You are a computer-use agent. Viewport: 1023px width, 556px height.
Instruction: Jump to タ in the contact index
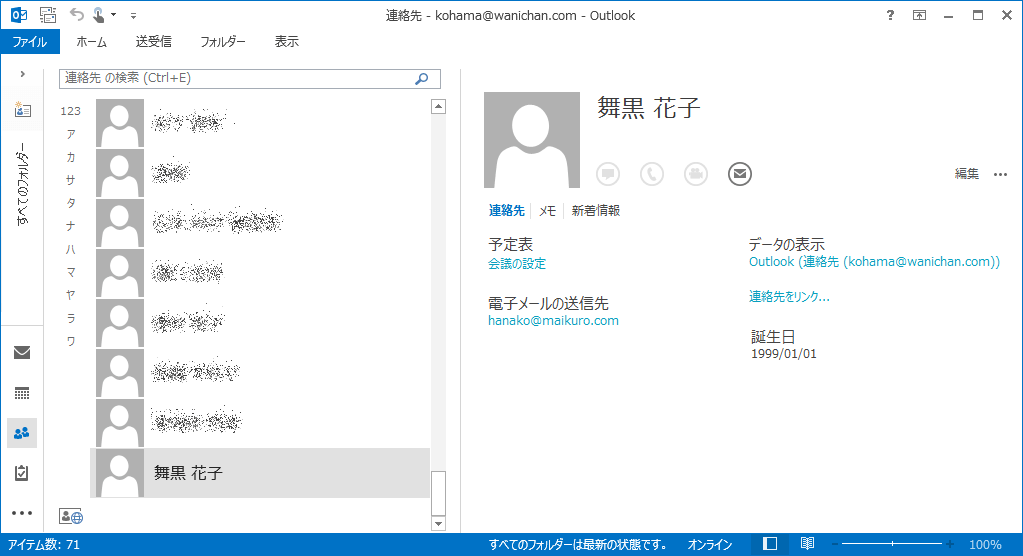(x=70, y=203)
